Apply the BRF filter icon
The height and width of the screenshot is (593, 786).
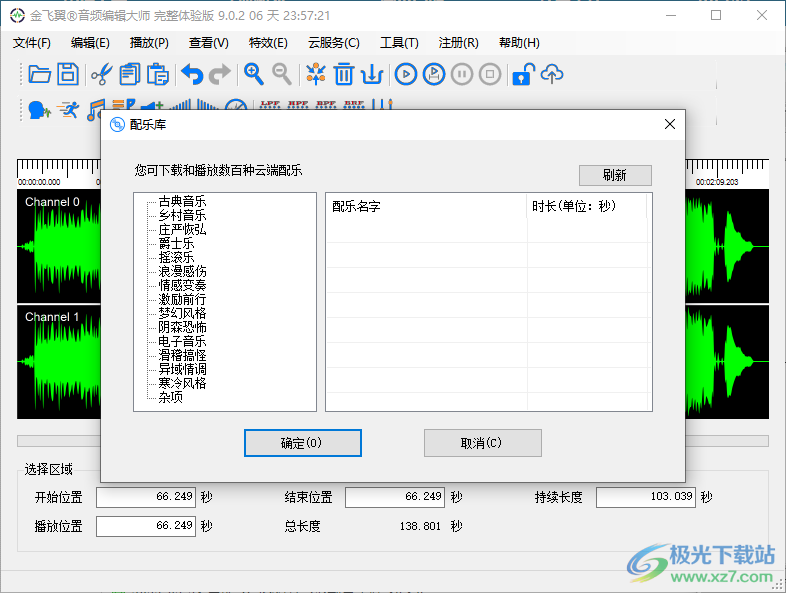(x=354, y=104)
